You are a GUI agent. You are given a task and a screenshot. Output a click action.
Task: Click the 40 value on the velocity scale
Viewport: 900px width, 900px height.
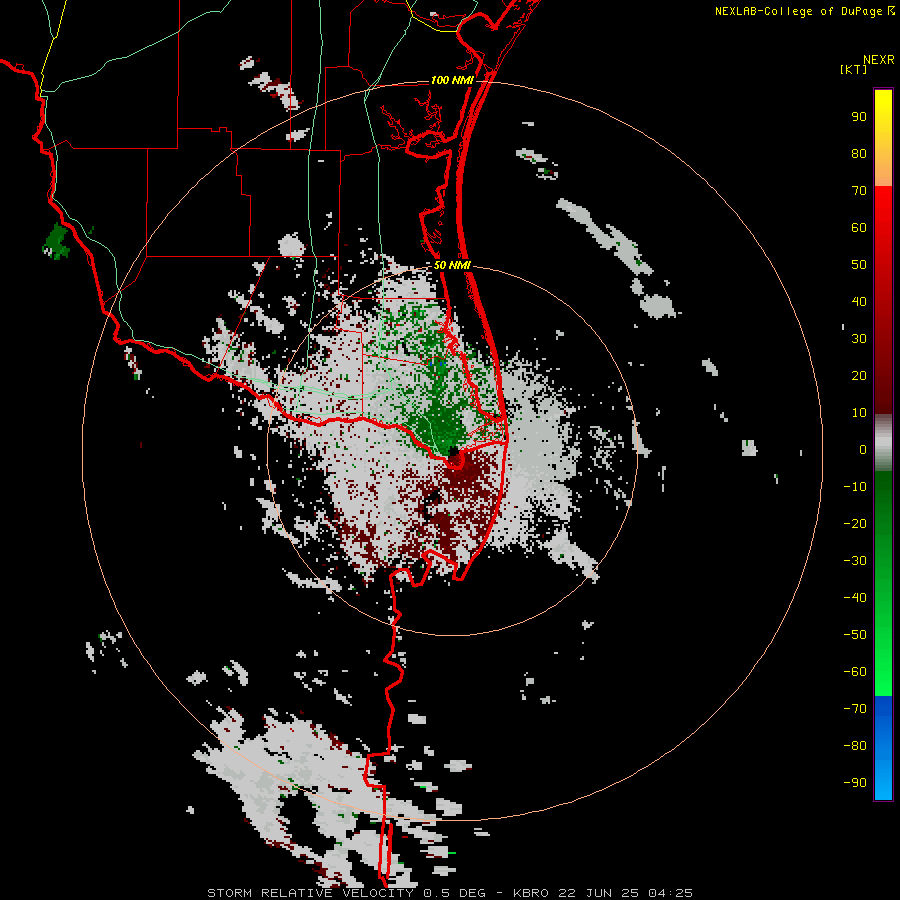(859, 302)
